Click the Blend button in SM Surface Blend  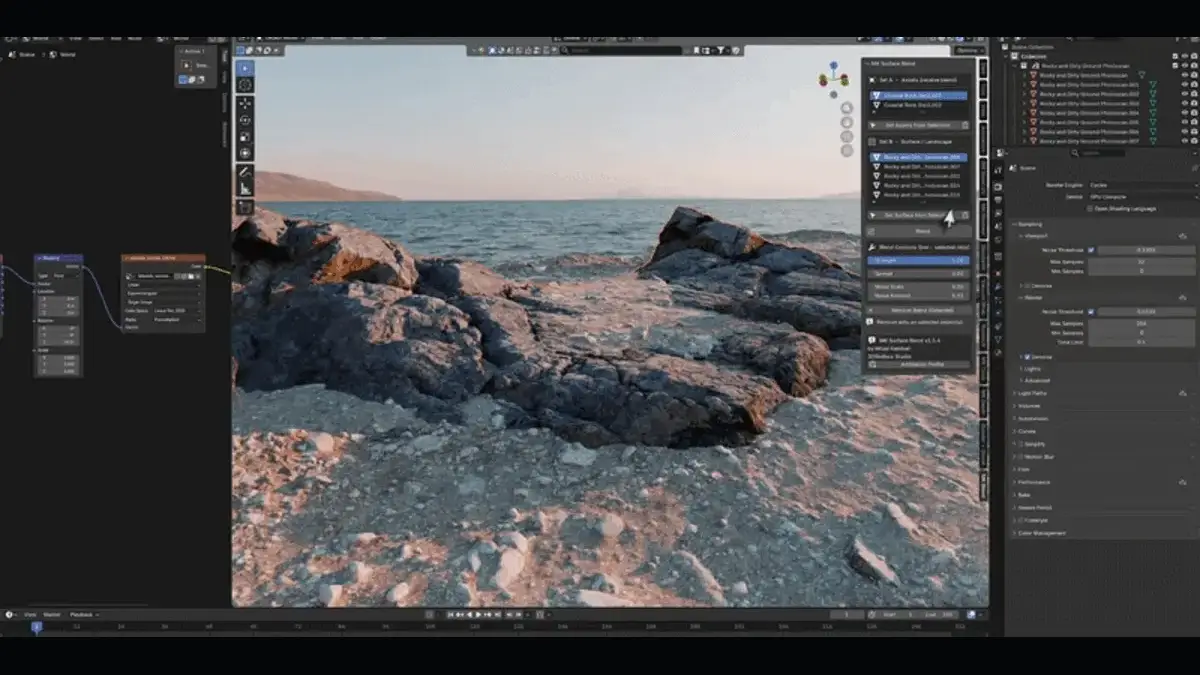pos(918,232)
